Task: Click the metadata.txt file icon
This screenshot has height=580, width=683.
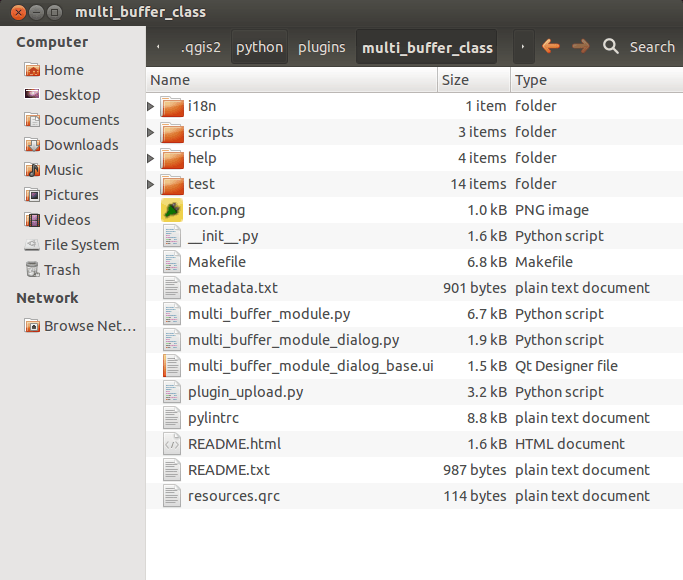Action: point(172,288)
